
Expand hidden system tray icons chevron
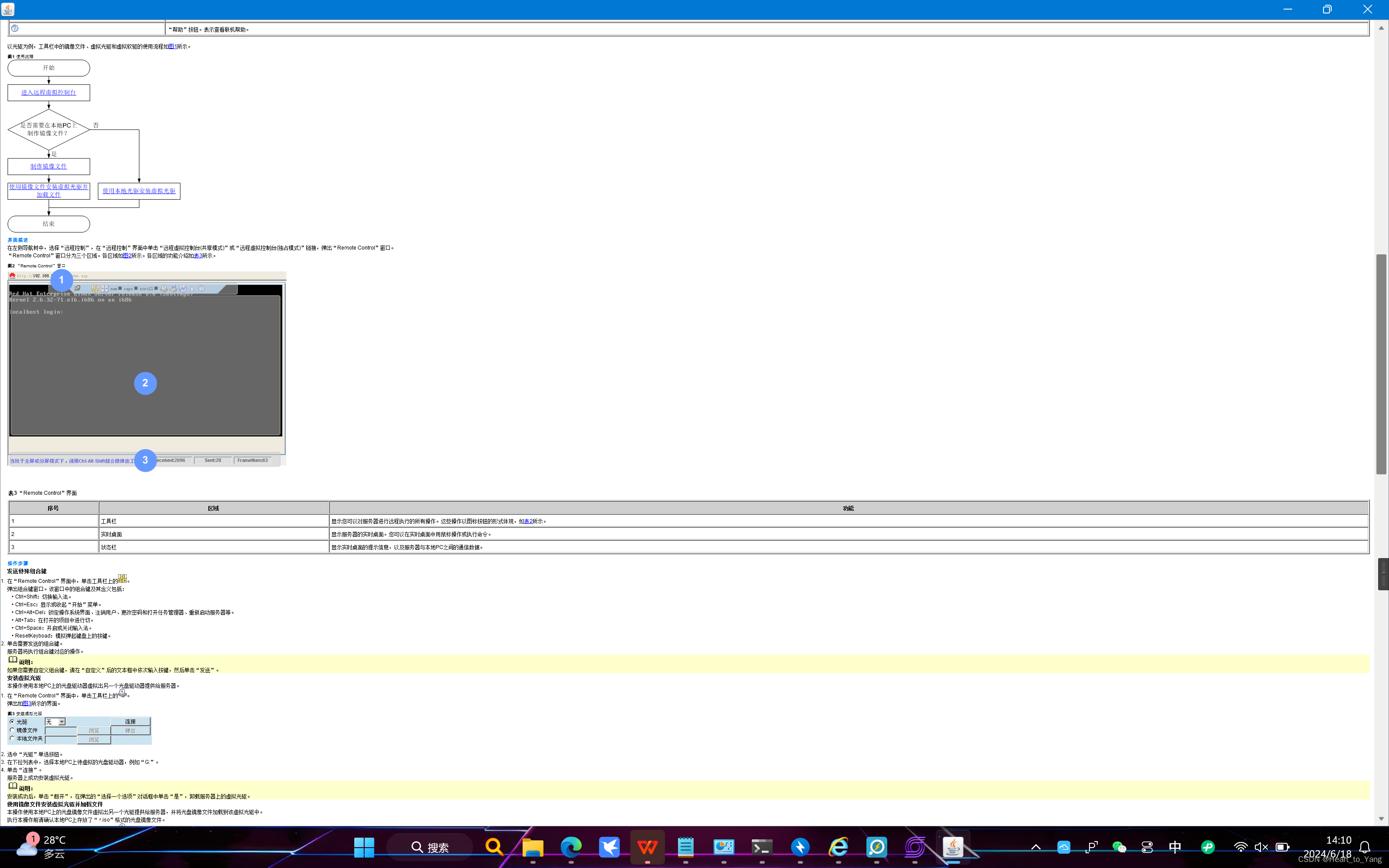tap(1035, 847)
